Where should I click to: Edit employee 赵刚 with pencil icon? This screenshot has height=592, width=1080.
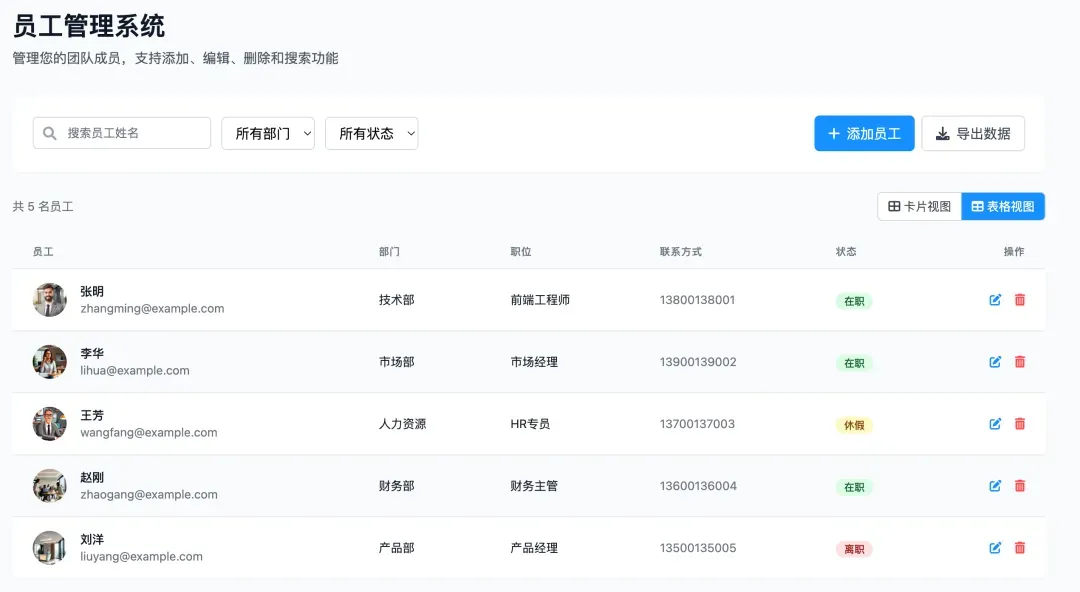995,486
